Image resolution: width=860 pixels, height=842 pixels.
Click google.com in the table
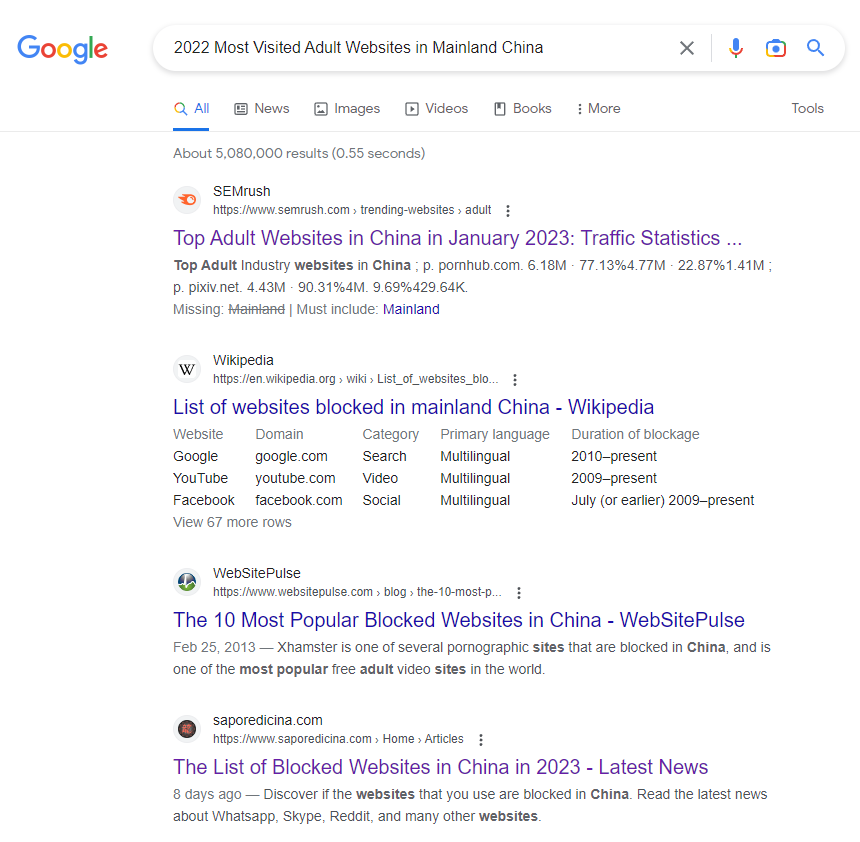pyautogui.click(x=291, y=456)
